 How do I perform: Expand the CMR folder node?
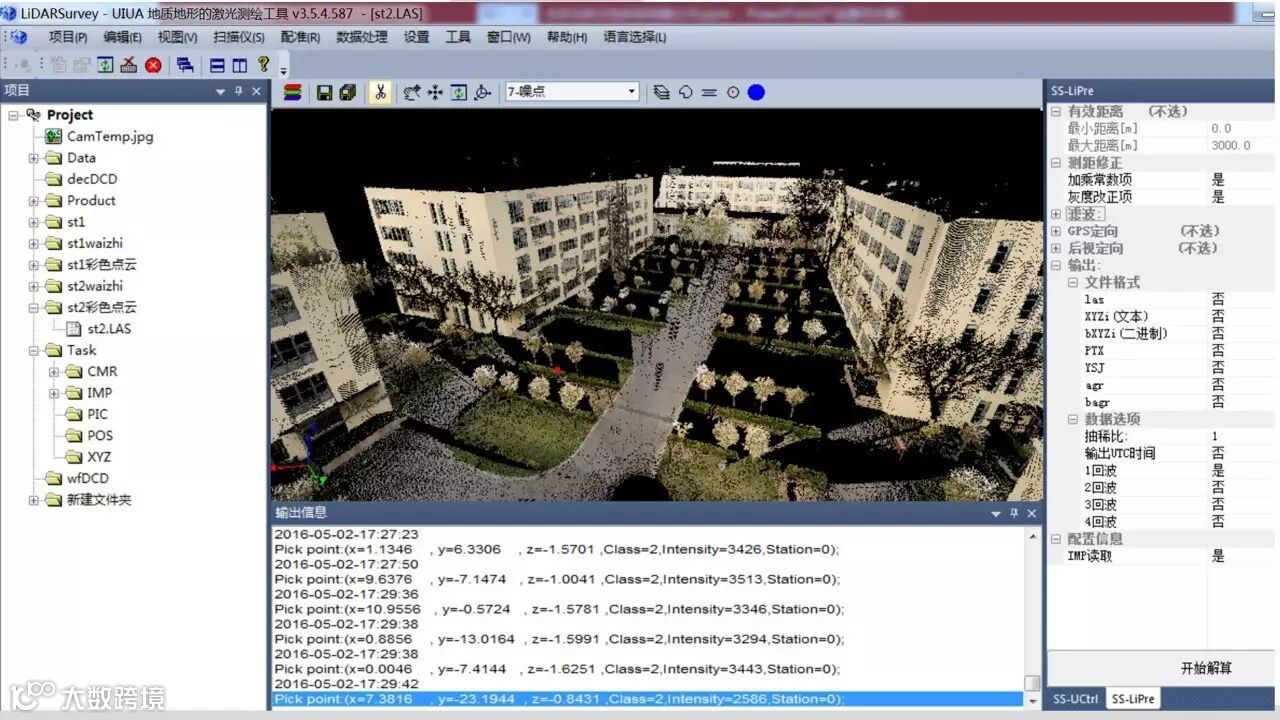click(x=53, y=372)
